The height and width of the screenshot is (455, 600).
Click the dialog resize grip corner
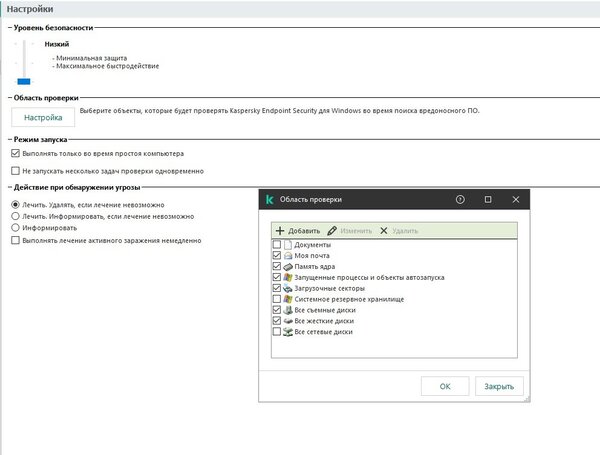pyautogui.click(x=527, y=399)
